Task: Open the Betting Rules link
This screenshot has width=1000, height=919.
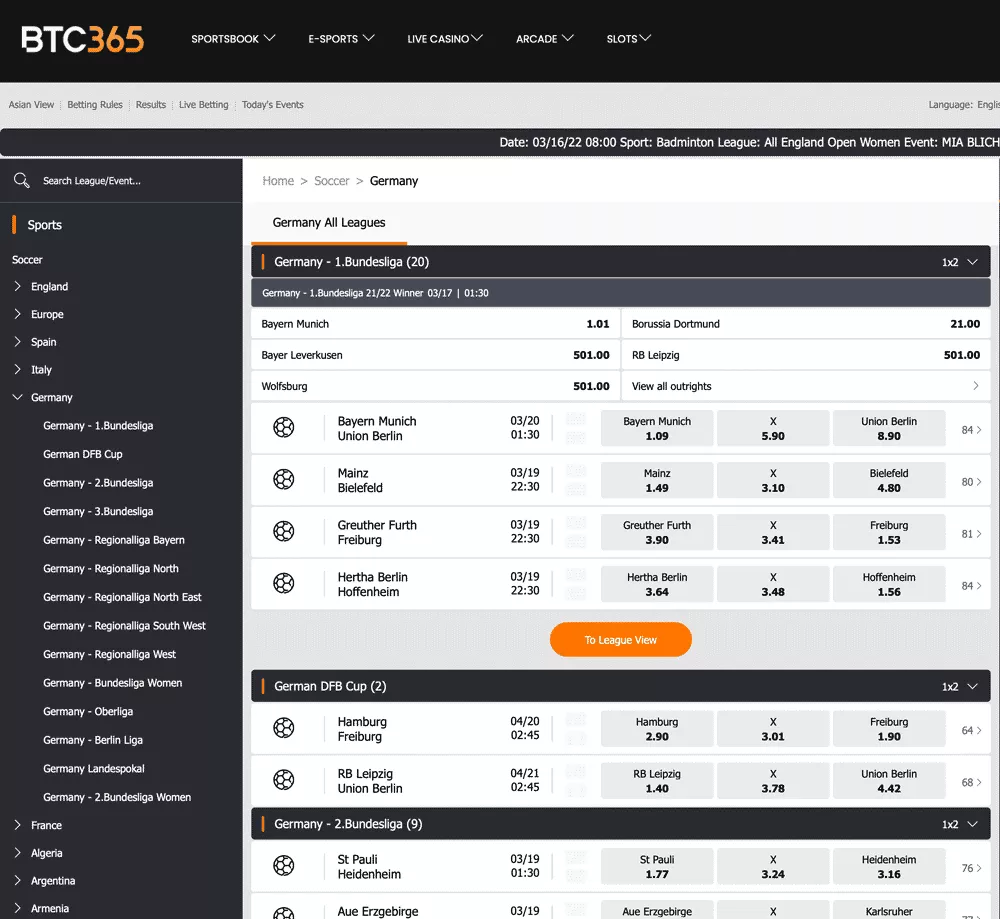Action: click(x=95, y=105)
